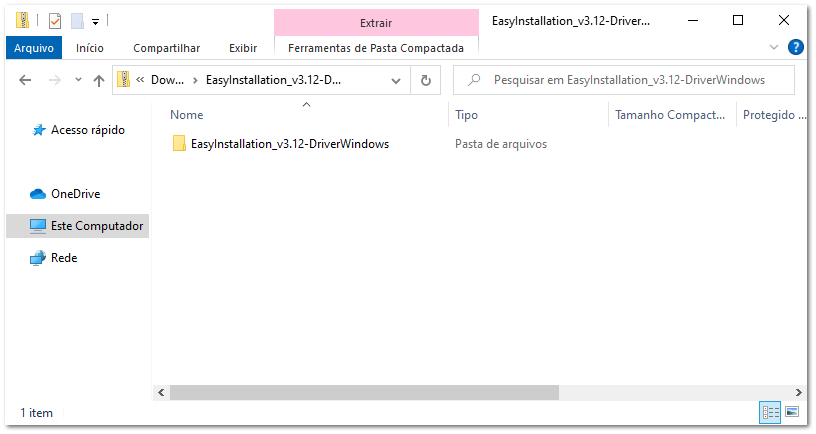The height and width of the screenshot is (434, 816).
Task: Open Help via the question mark icon
Action: pos(795,47)
